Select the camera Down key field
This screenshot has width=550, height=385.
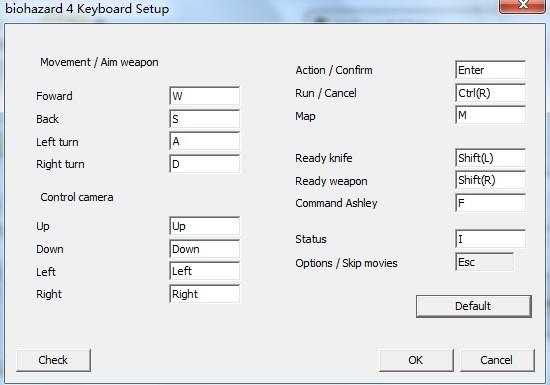tap(204, 249)
